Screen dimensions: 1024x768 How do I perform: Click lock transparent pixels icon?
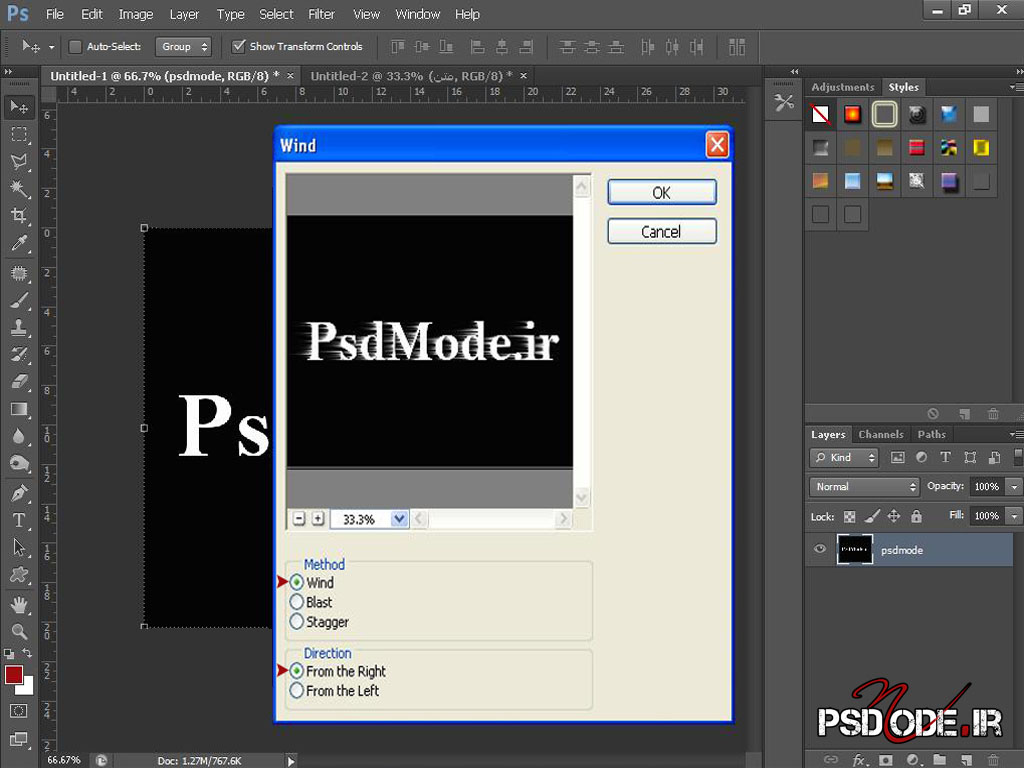pos(849,517)
